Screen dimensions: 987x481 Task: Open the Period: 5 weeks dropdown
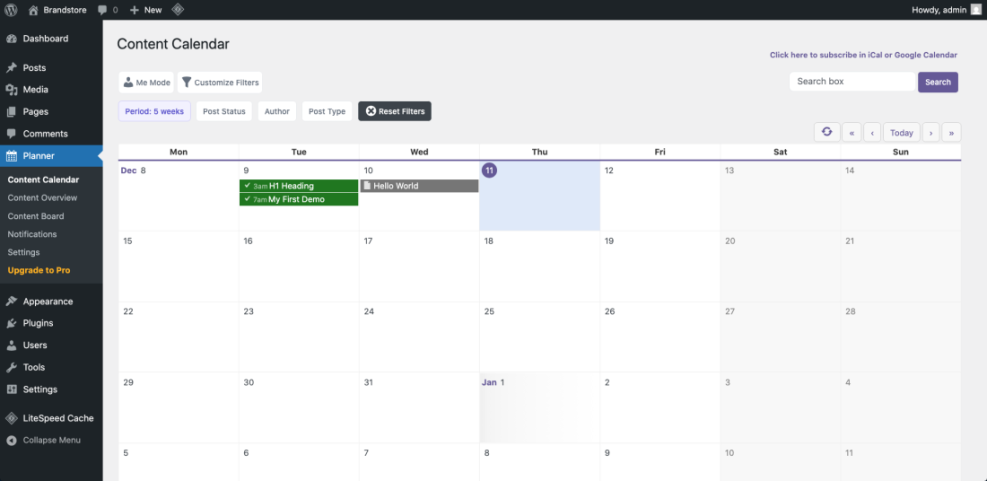point(154,111)
